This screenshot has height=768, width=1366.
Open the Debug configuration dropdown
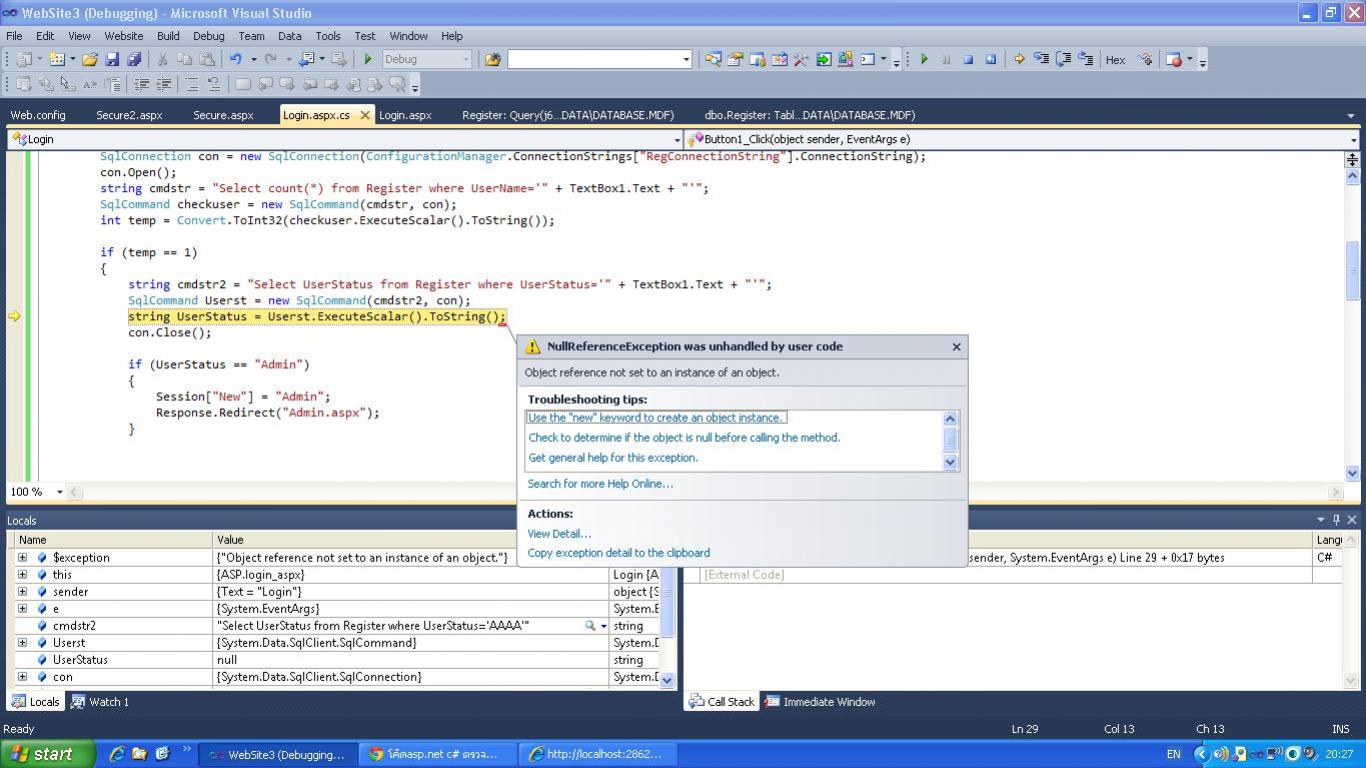coord(466,60)
